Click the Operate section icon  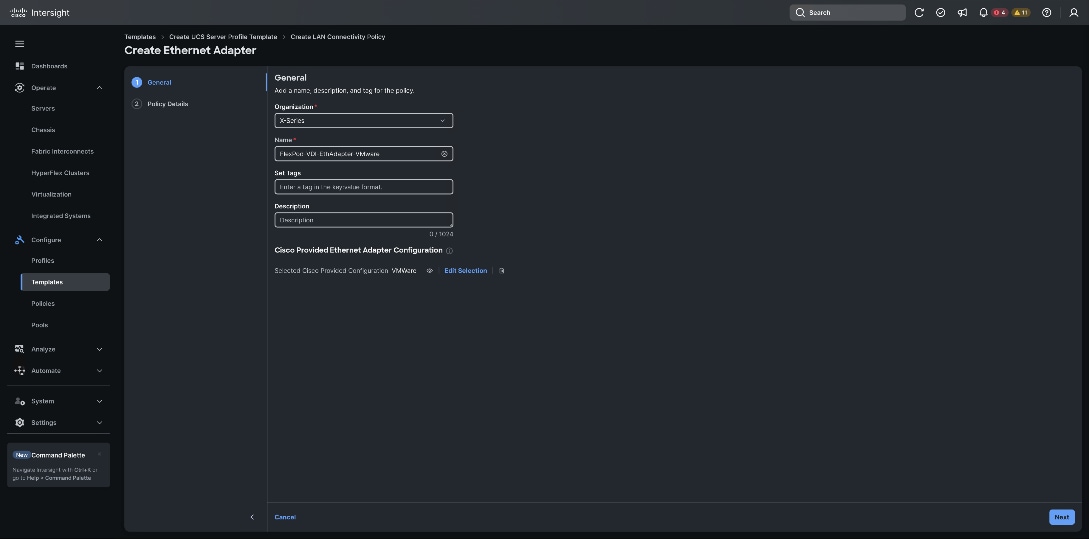click(19, 88)
